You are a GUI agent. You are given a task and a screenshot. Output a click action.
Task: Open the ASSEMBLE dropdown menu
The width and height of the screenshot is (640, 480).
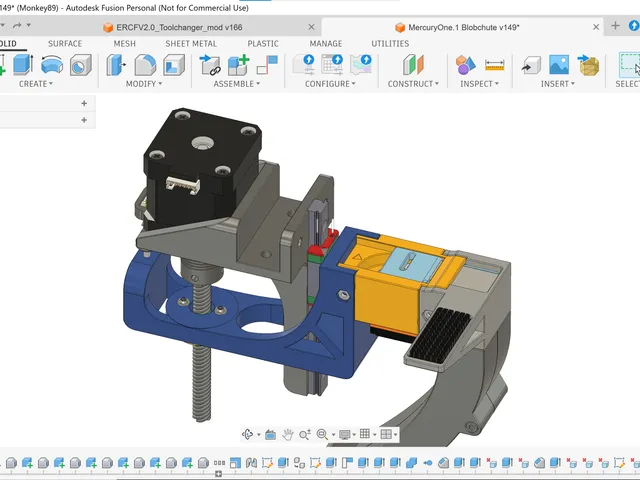237,84
